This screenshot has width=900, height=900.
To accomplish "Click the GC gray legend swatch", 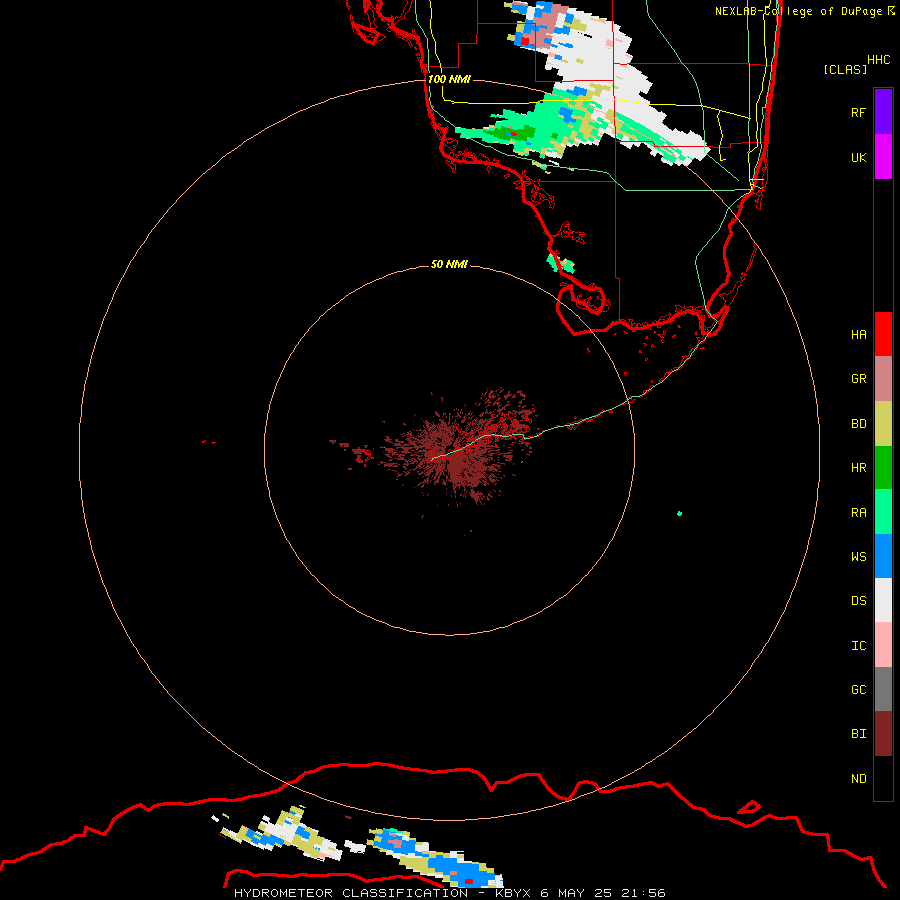I will 883,689.
